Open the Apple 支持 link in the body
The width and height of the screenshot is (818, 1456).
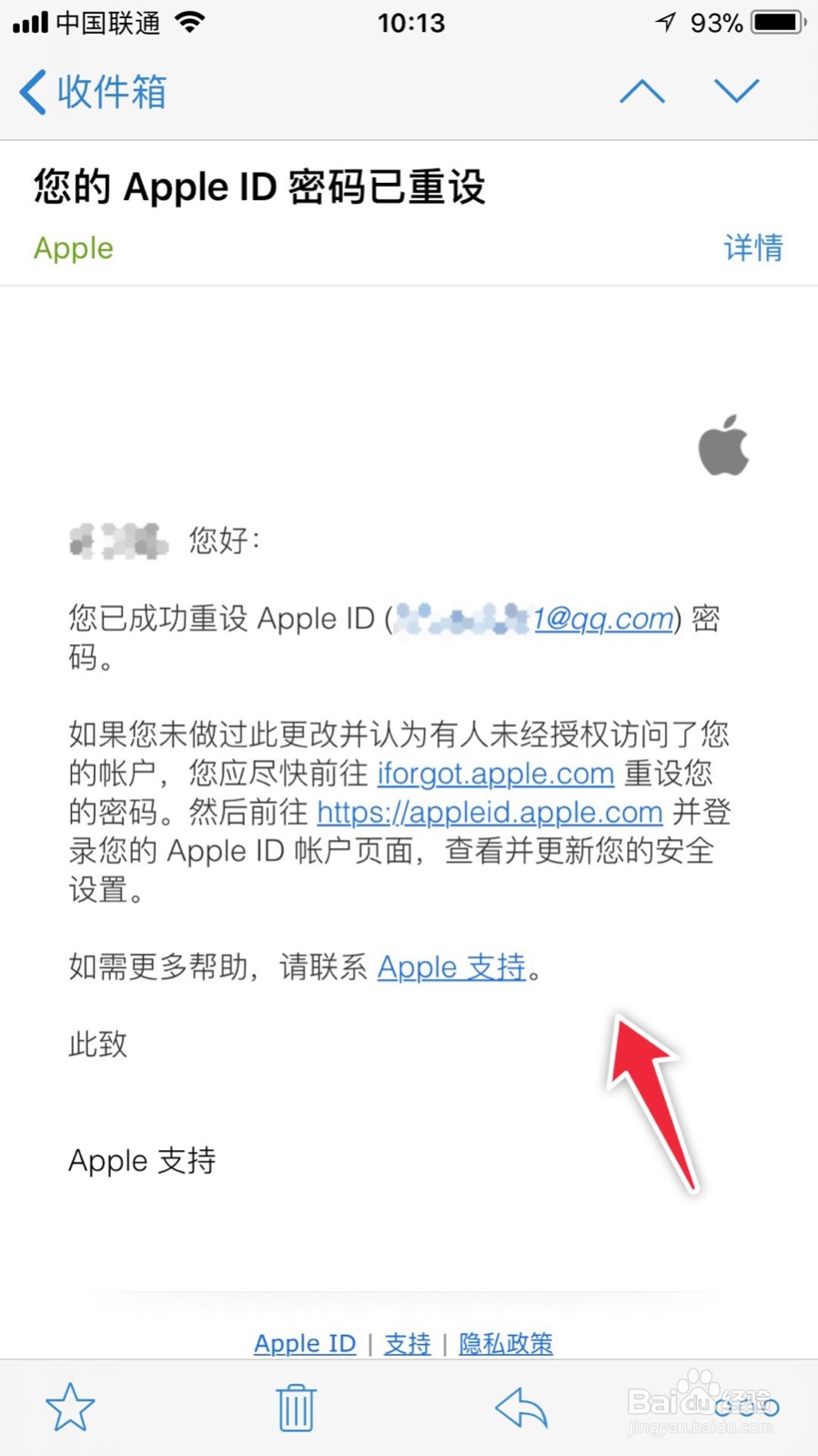tap(451, 966)
